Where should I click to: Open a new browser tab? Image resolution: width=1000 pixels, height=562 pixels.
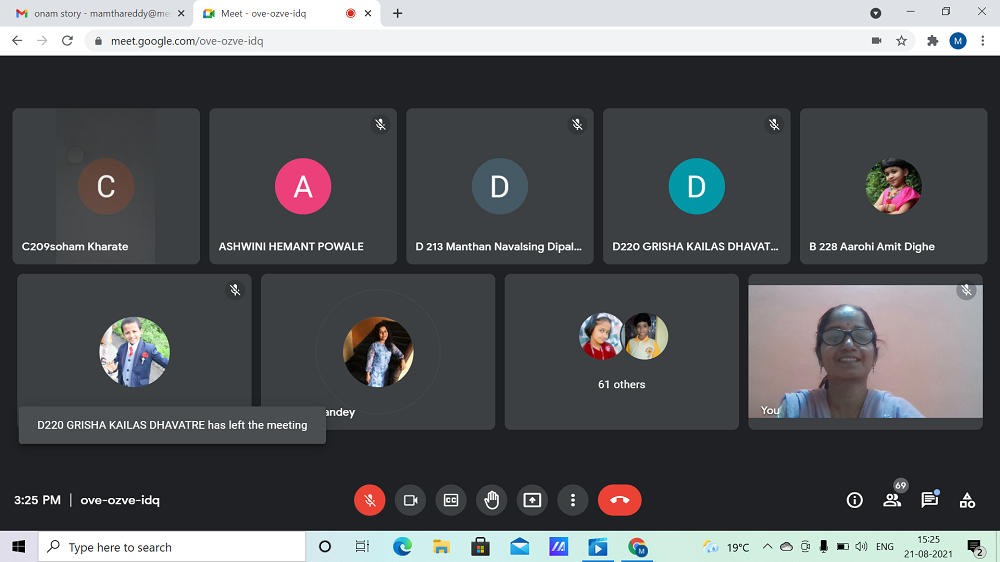pyautogui.click(x=398, y=13)
